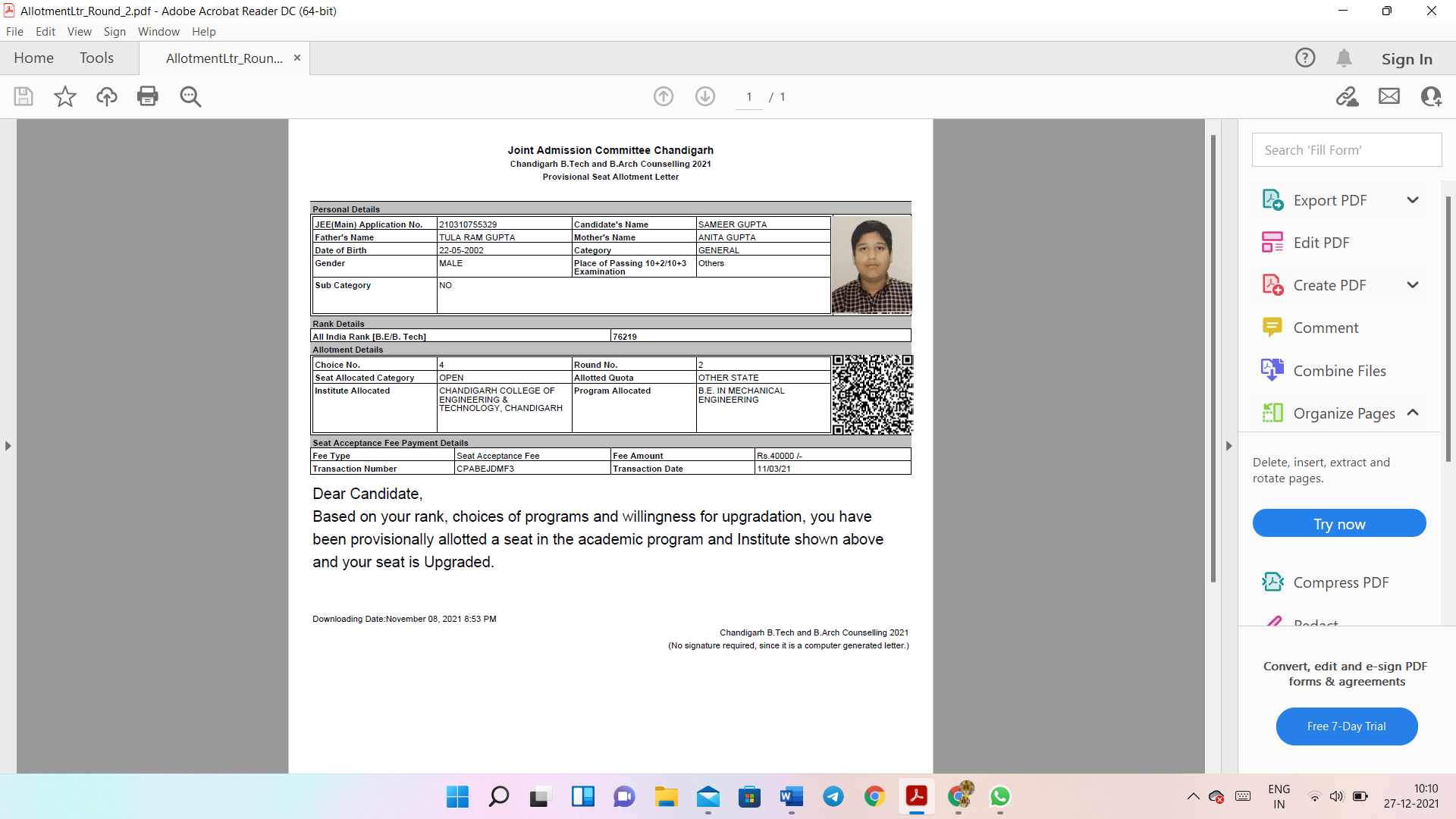
Task: Open the File menu
Action: 14,31
